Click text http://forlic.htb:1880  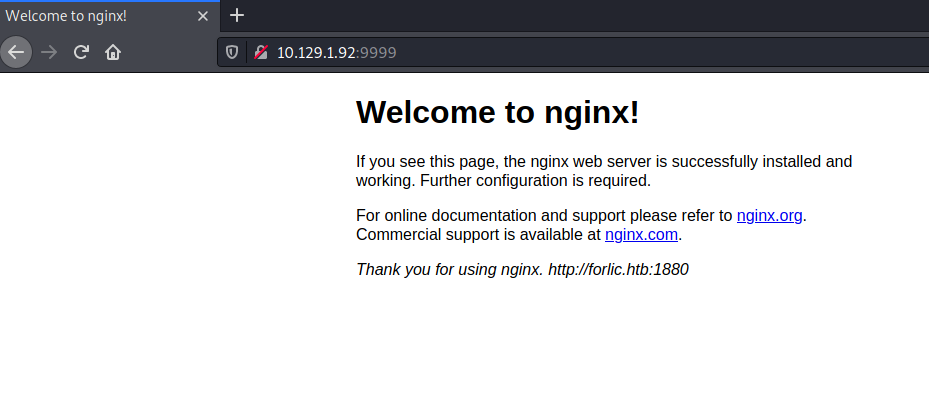[x=618, y=270]
